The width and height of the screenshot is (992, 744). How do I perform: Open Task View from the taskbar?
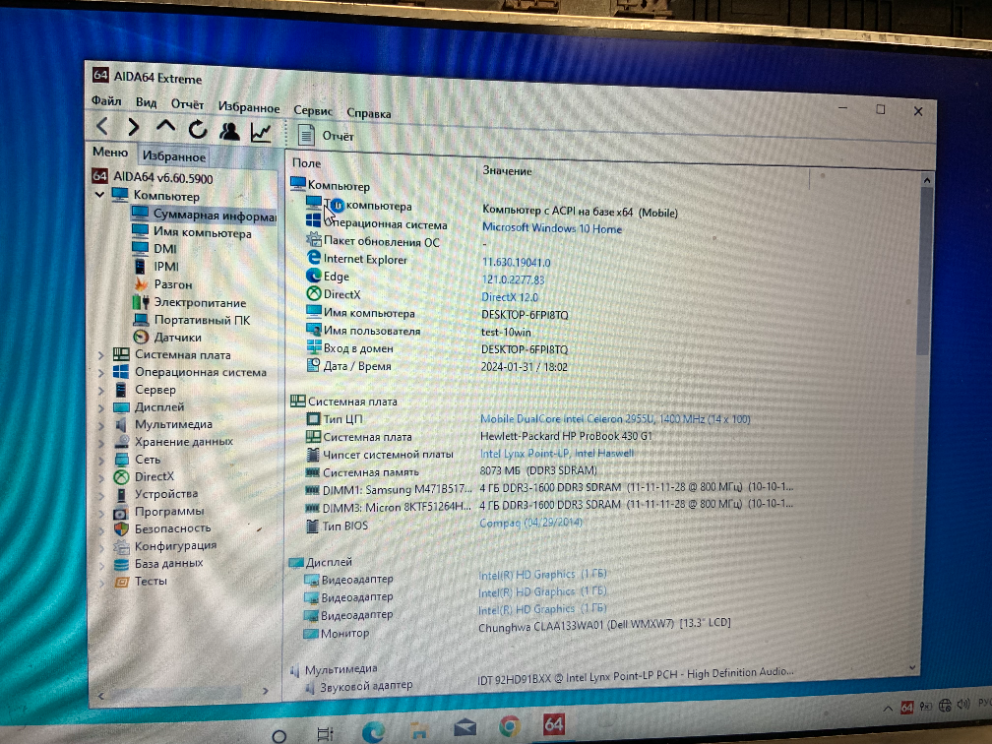tap(325, 734)
